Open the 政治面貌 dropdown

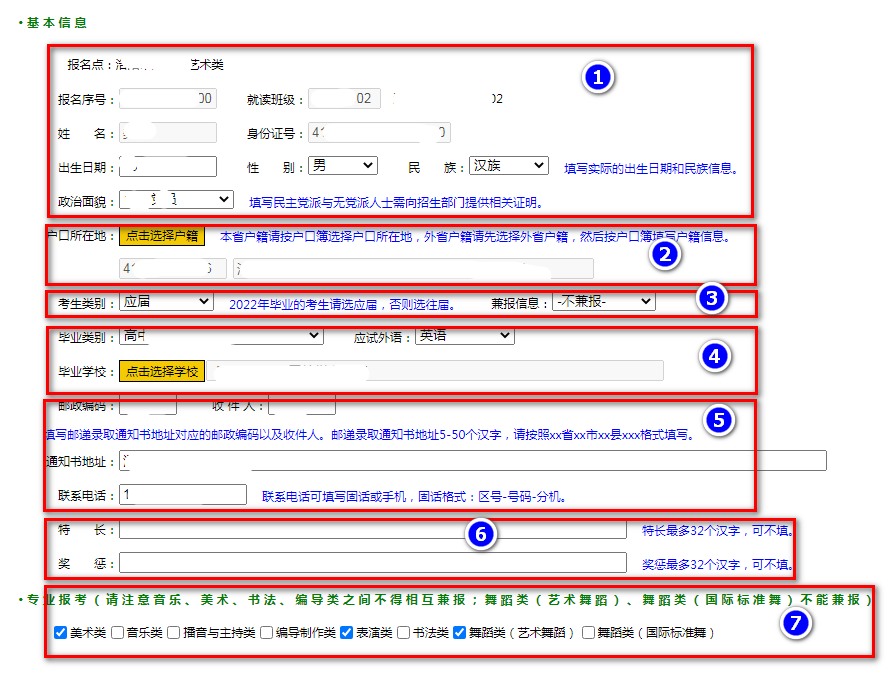pos(176,200)
